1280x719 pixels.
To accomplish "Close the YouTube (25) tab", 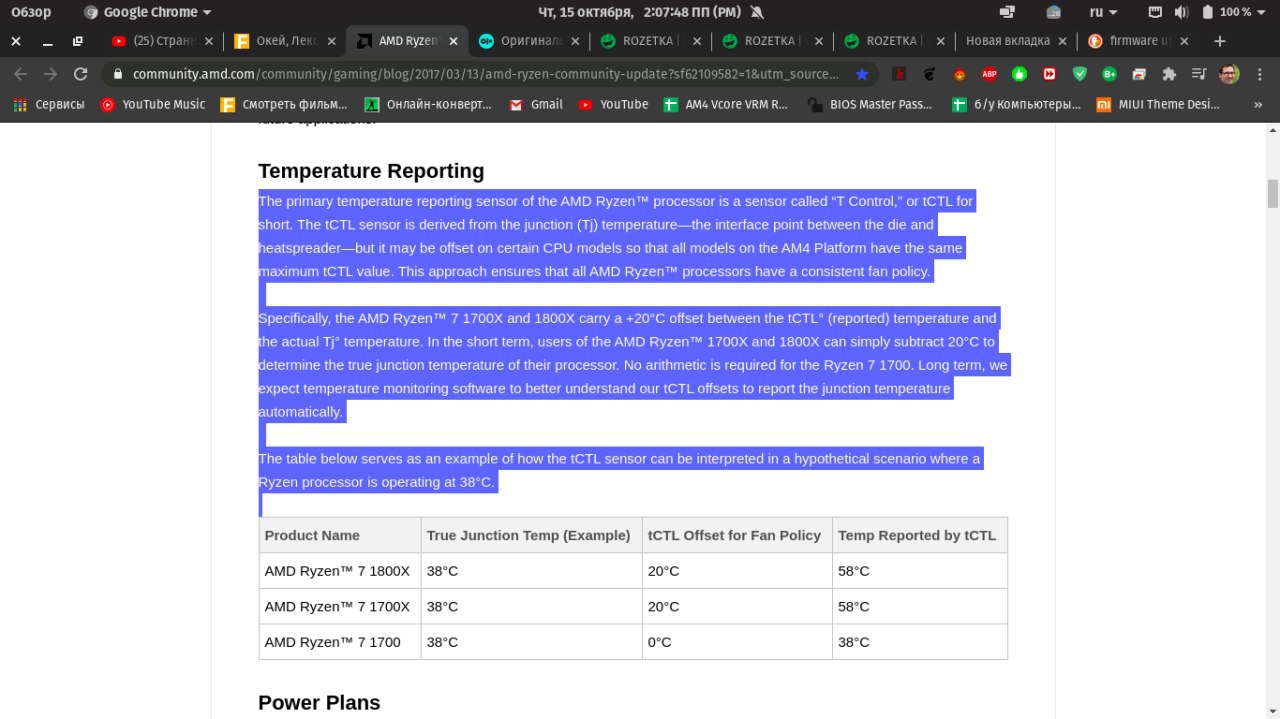I will [209, 41].
